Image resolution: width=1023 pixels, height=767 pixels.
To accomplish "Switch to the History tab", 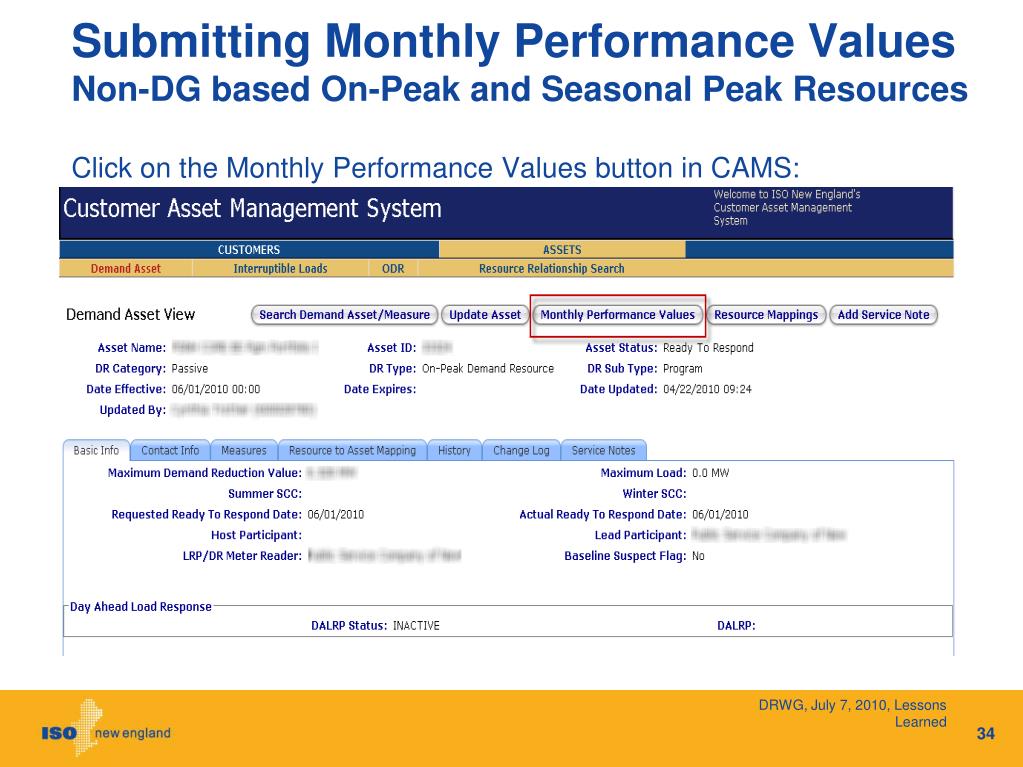I will click(x=454, y=451).
